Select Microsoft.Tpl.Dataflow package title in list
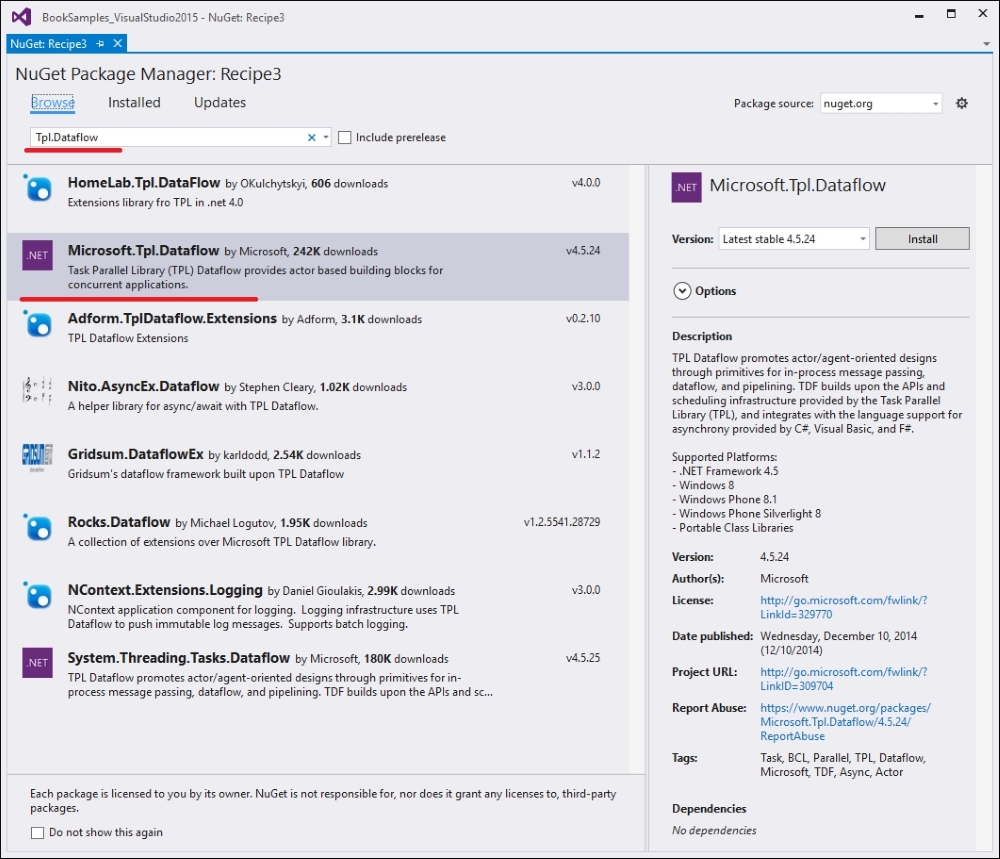 click(143, 251)
